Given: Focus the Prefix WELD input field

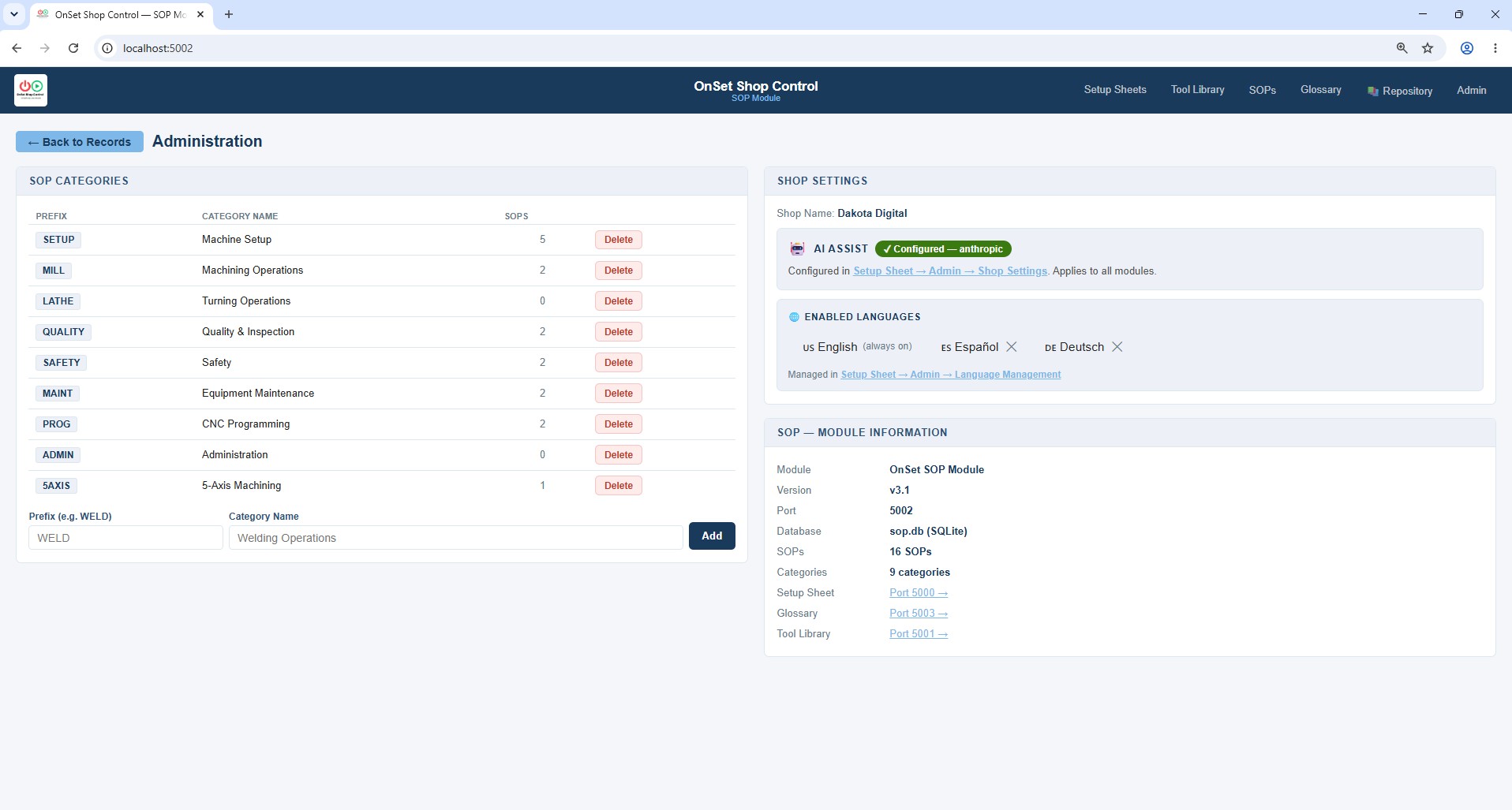Looking at the screenshot, I should (126, 538).
